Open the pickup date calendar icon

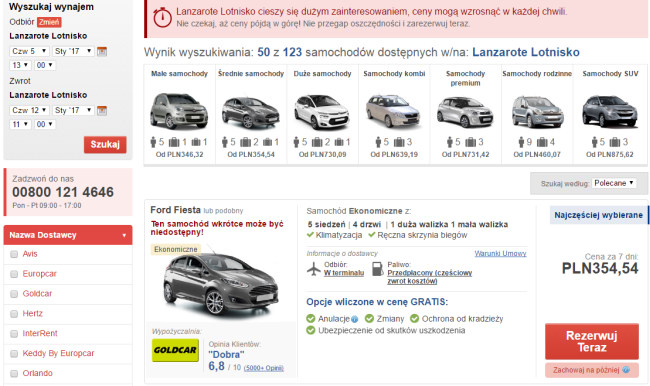pos(102,51)
